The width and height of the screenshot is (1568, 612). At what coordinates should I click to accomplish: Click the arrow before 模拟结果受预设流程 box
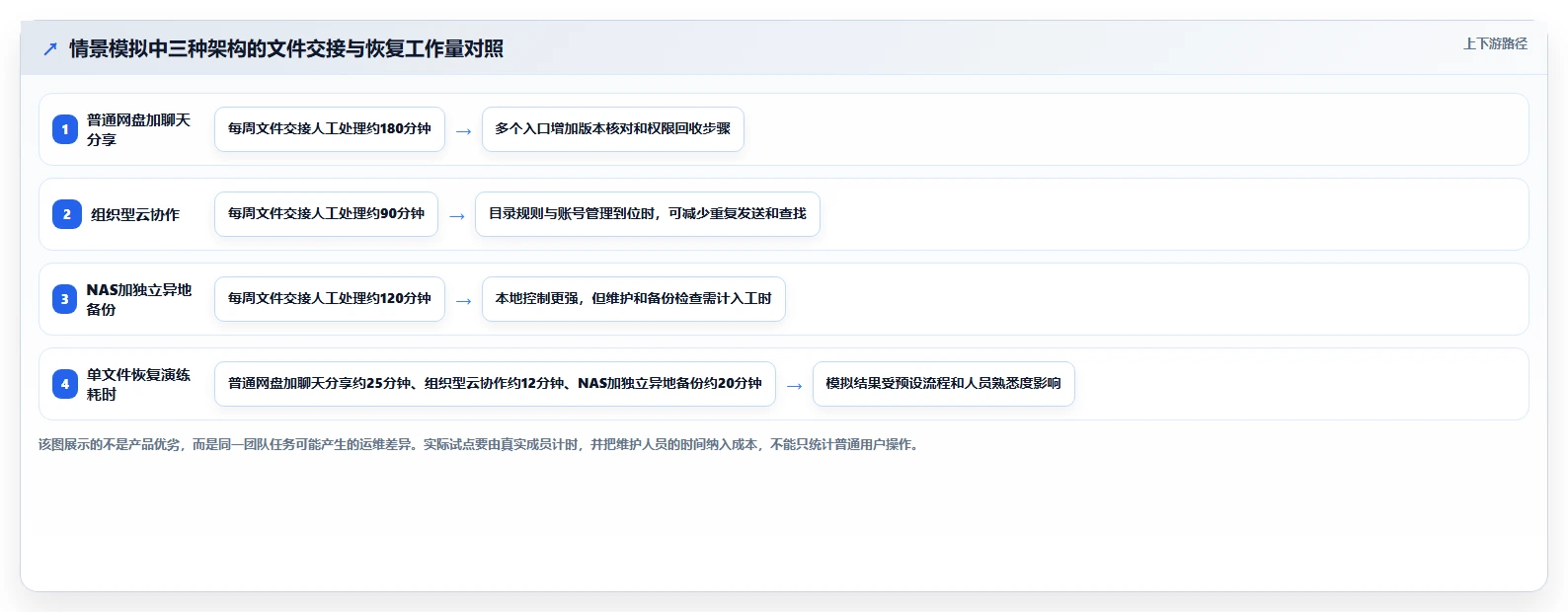click(794, 385)
